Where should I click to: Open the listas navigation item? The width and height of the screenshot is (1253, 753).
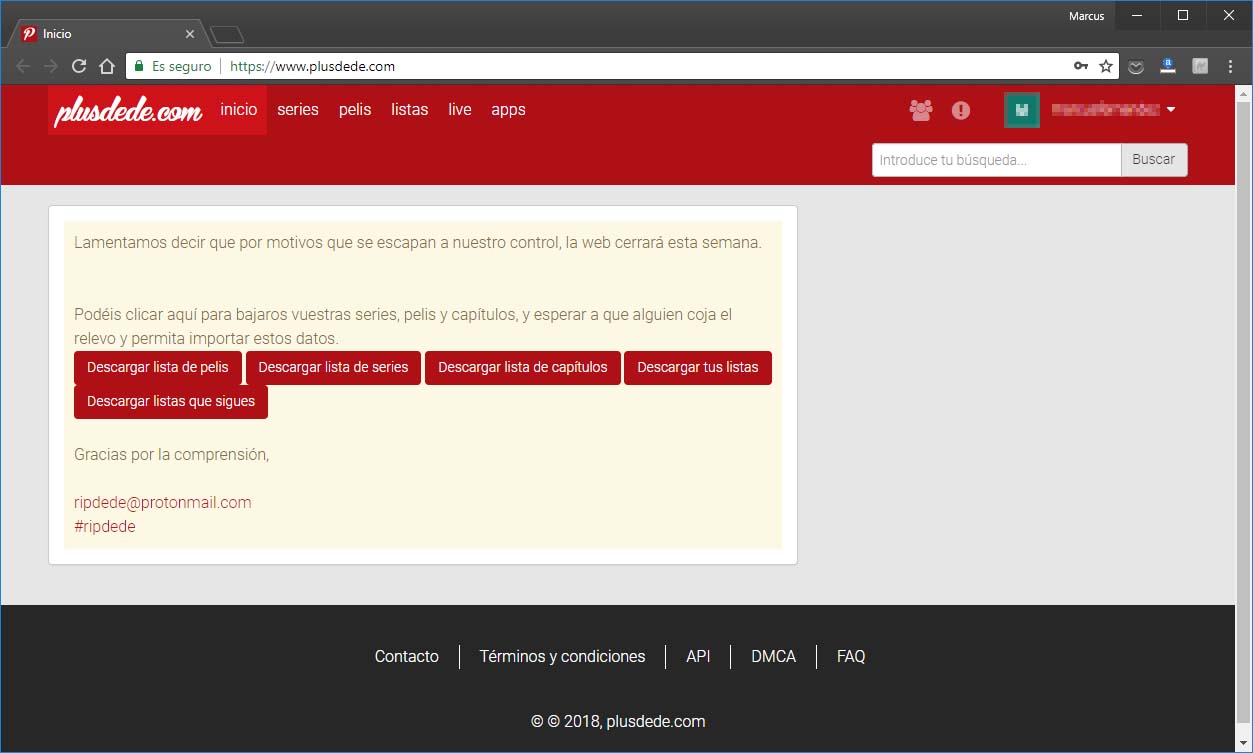pos(410,110)
